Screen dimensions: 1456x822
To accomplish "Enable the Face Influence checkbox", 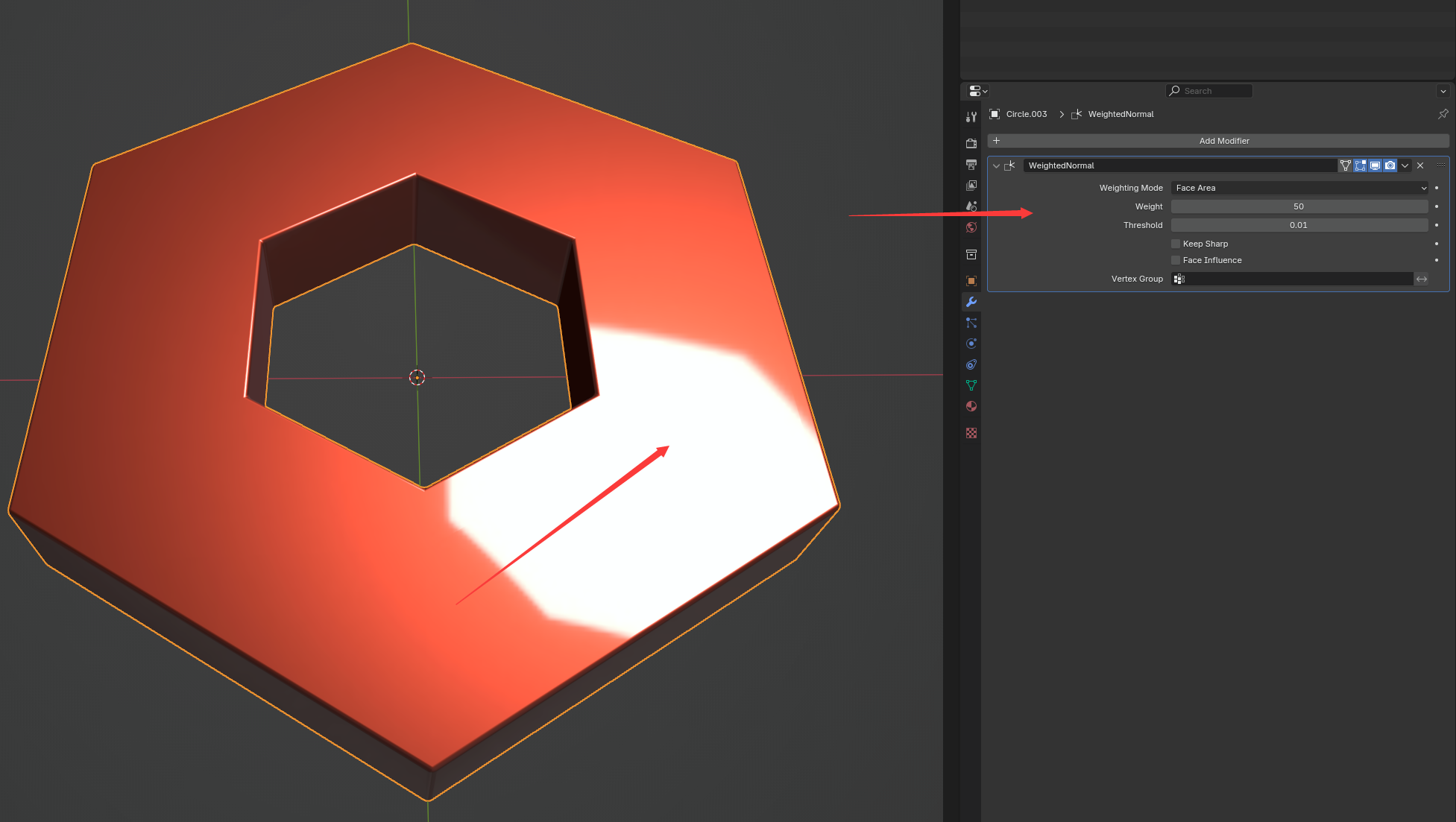I will pos(1176,260).
